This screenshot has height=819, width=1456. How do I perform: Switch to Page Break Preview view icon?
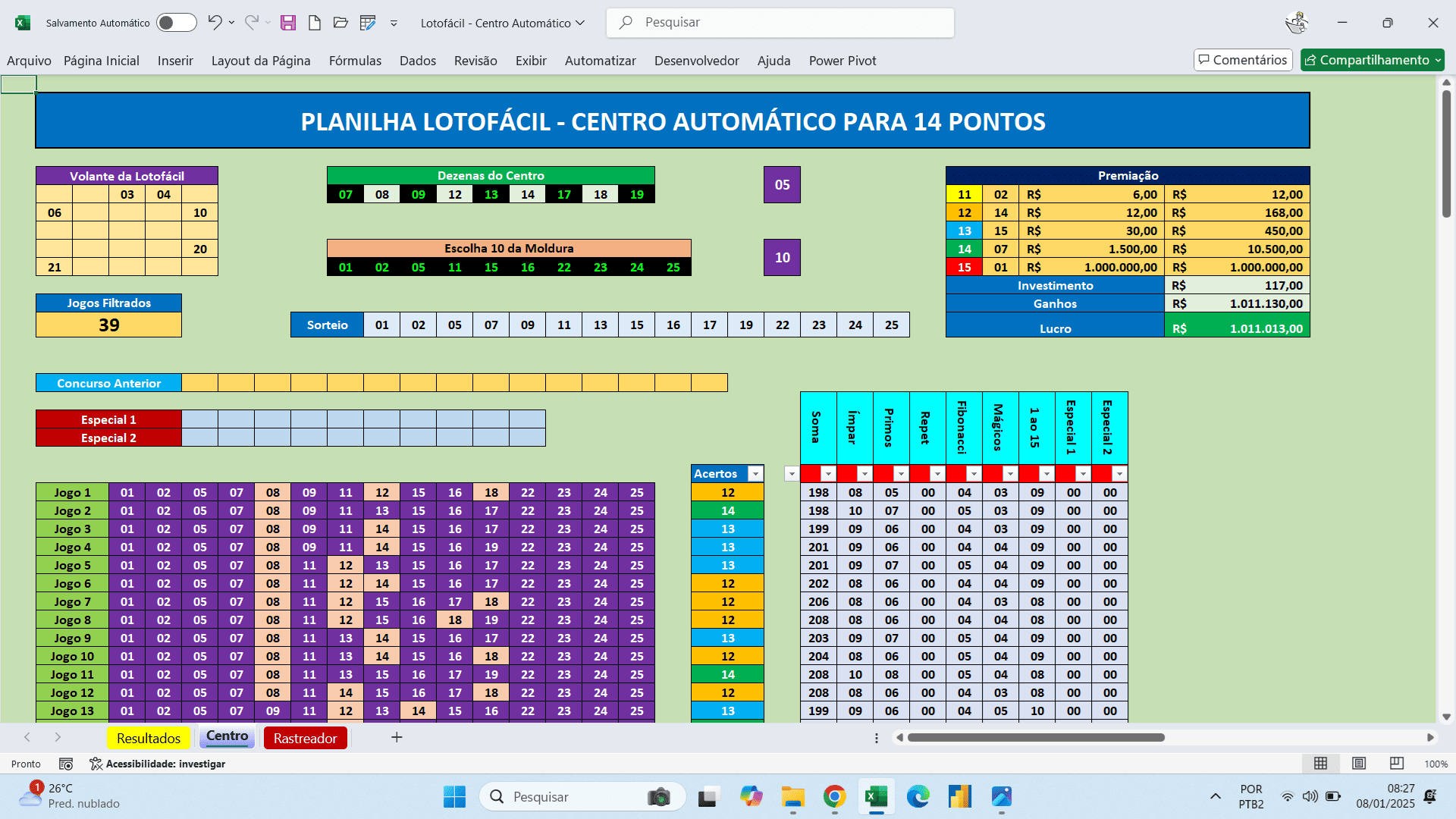pos(1396,763)
